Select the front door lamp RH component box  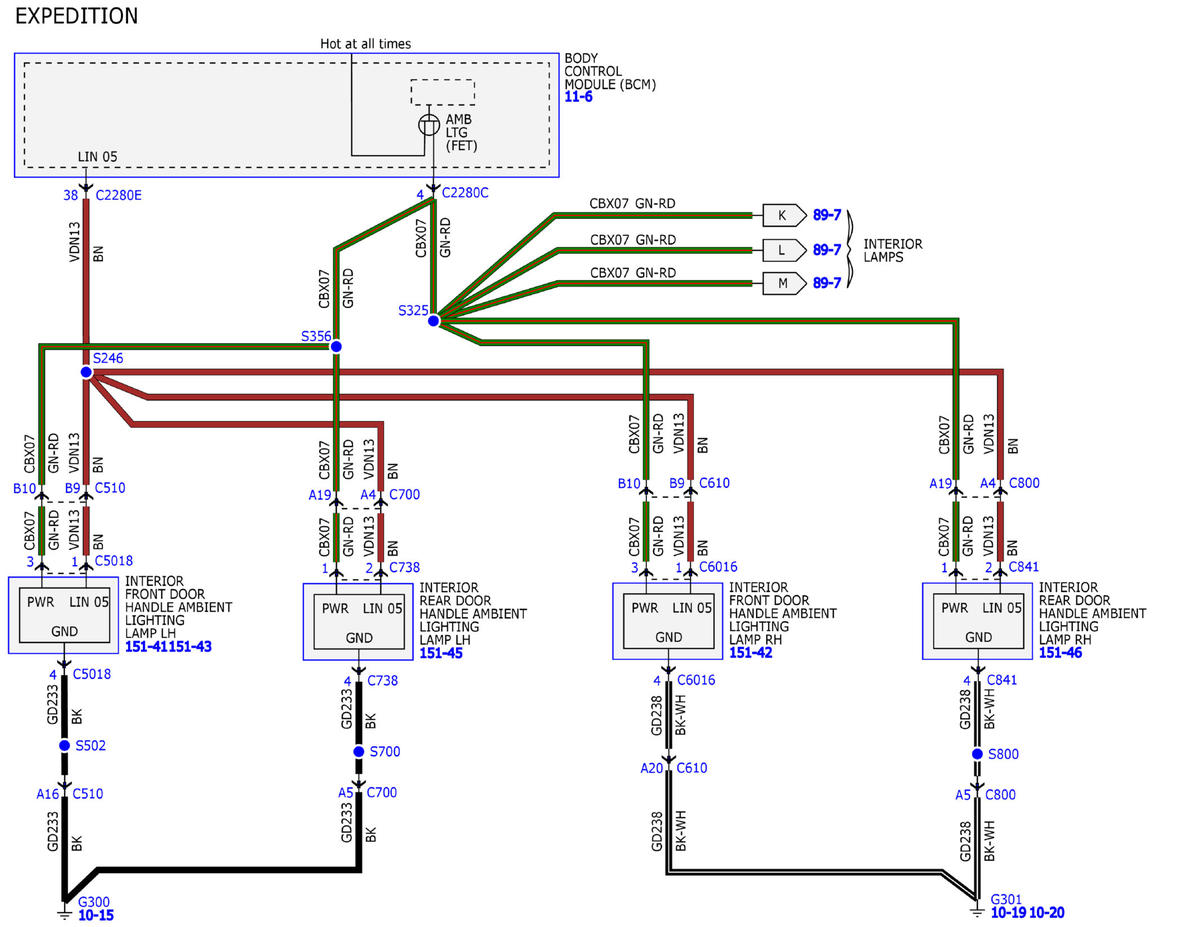tap(667, 621)
